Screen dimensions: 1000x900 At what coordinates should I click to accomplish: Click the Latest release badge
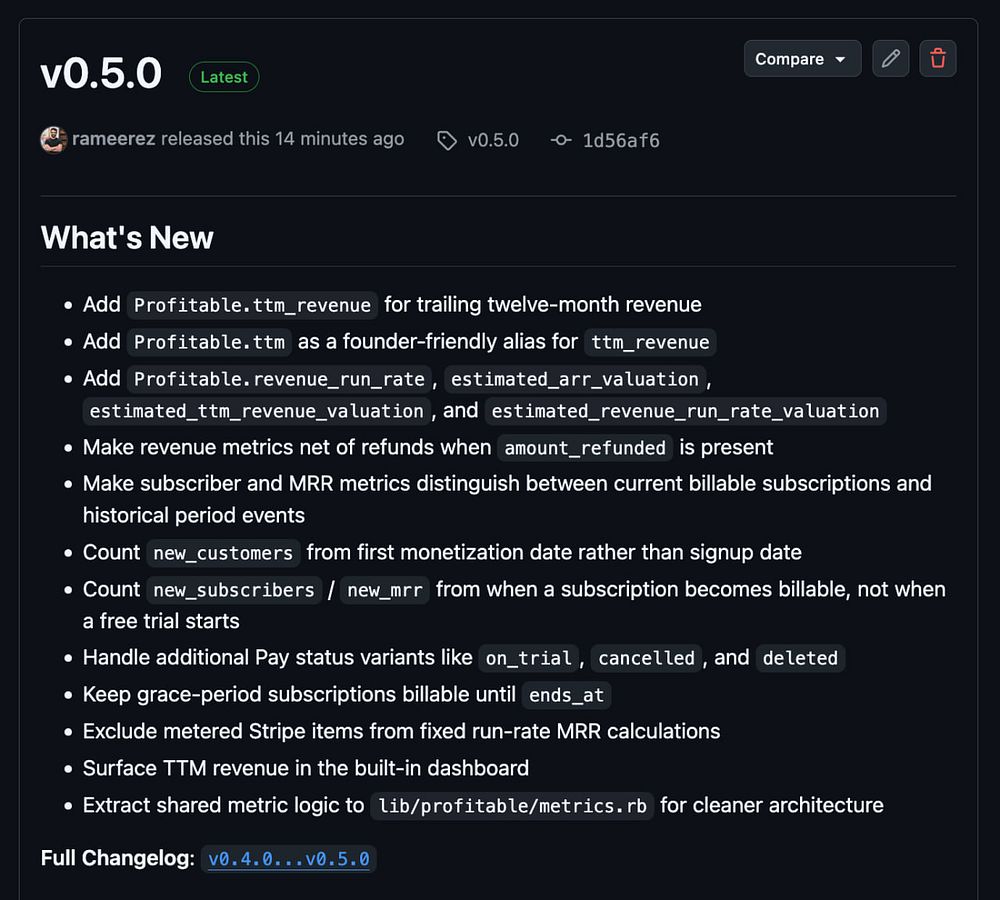pyautogui.click(x=224, y=77)
